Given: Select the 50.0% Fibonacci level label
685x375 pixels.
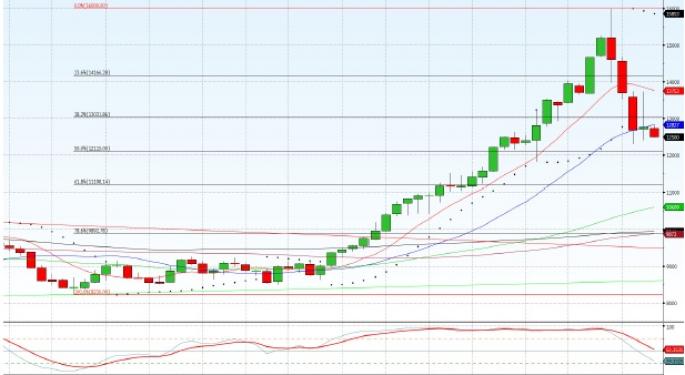Looking at the screenshot, I should pyautogui.click(x=92, y=149).
